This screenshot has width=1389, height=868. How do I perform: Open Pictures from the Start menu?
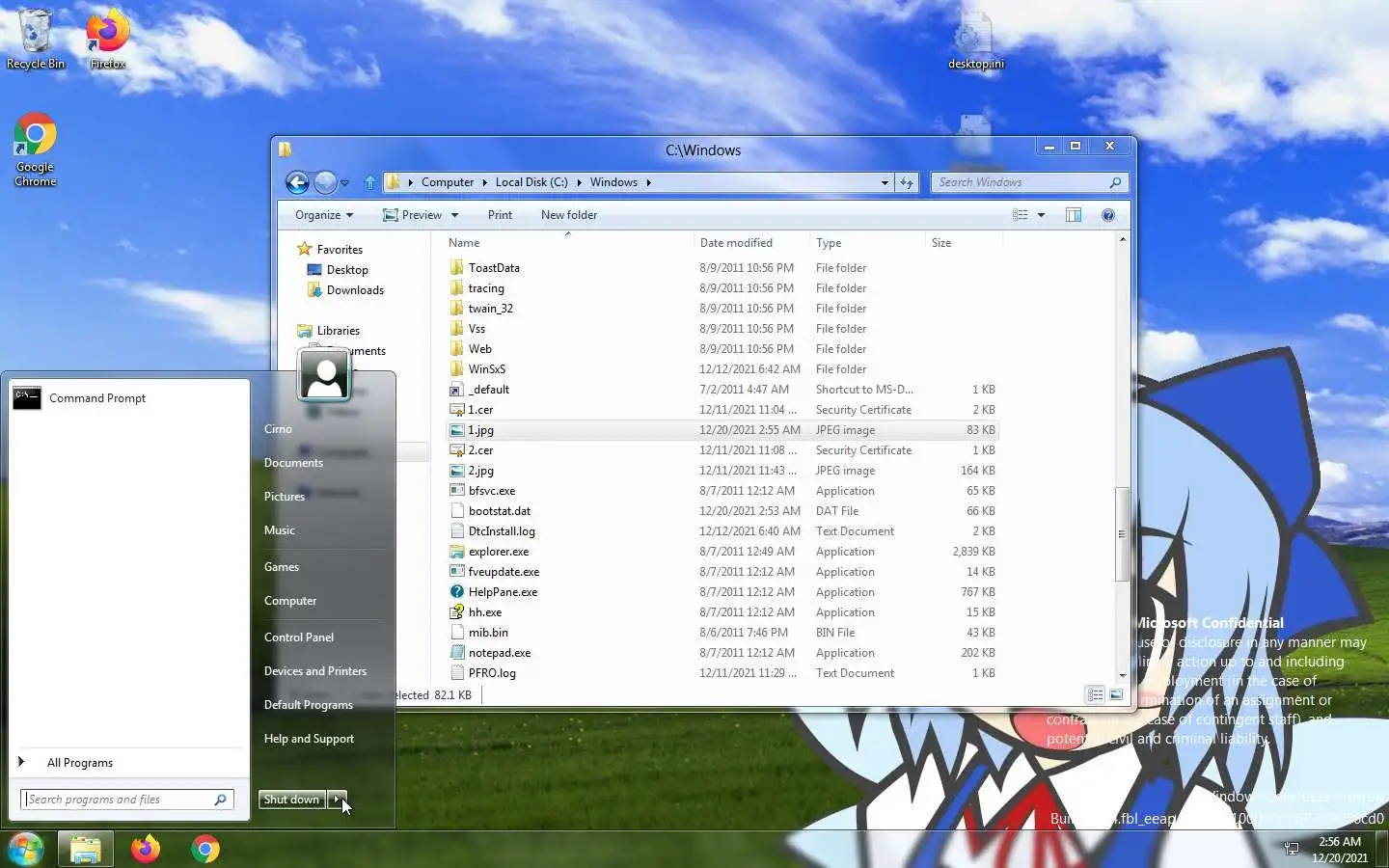(x=285, y=497)
